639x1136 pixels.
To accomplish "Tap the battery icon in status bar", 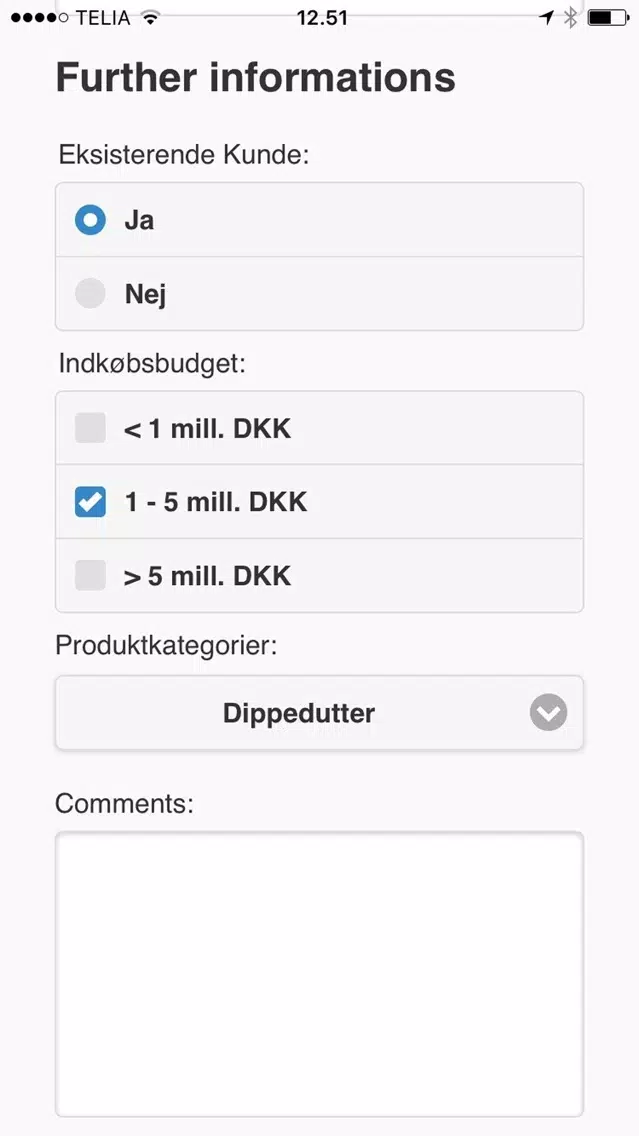I will (x=607, y=17).
